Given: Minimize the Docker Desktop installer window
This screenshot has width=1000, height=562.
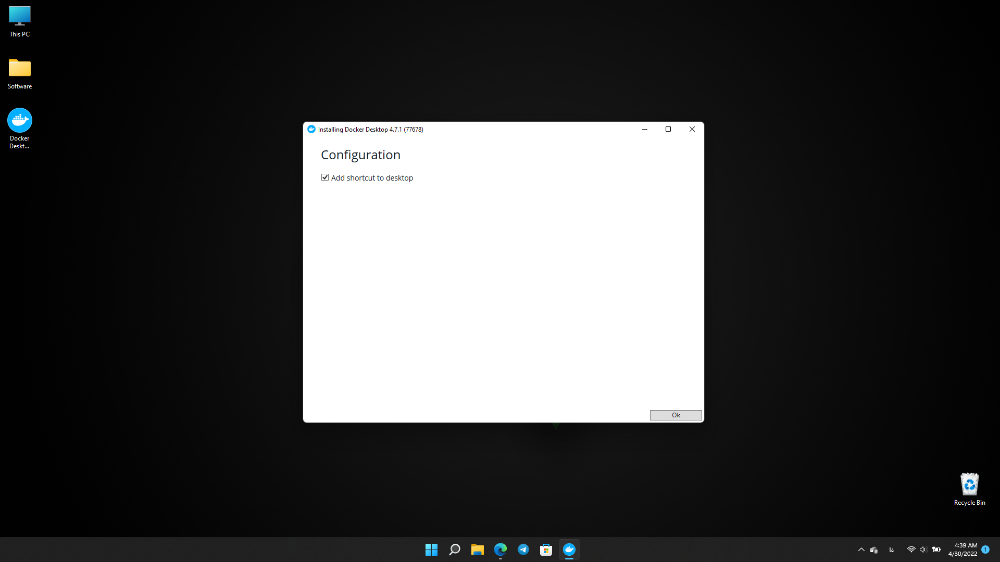Looking at the screenshot, I should pos(645,129).
